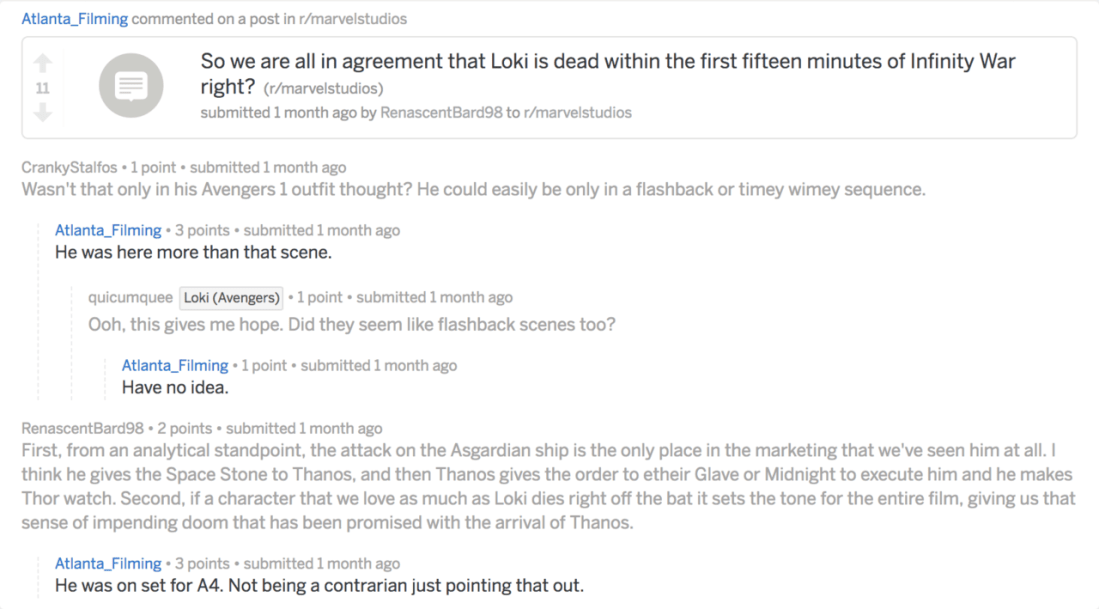Upvote the Loki Infinity War post
Viewport: 1099px width, 609px height.
click(42, 63)
